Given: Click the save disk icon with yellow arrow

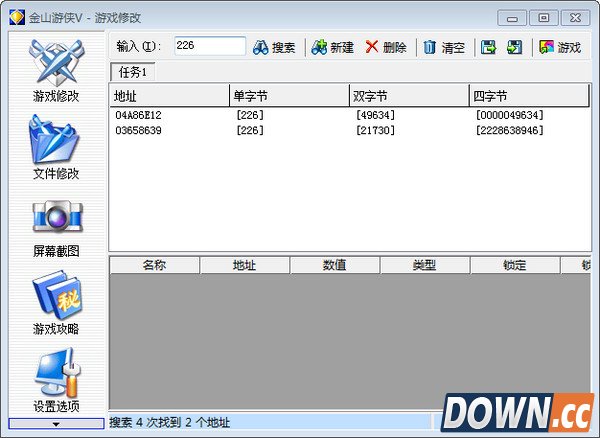Looking at the screenshot, I should [488, 47].
